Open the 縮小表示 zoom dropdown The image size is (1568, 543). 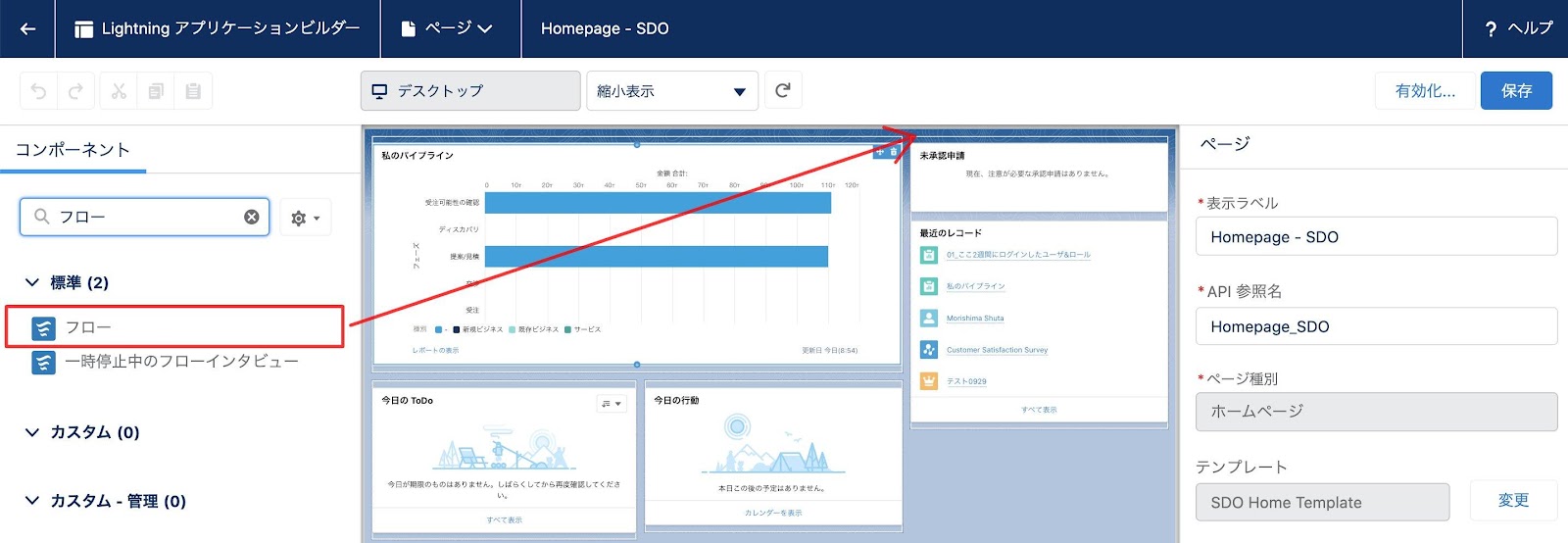click(x=672, y=91)
